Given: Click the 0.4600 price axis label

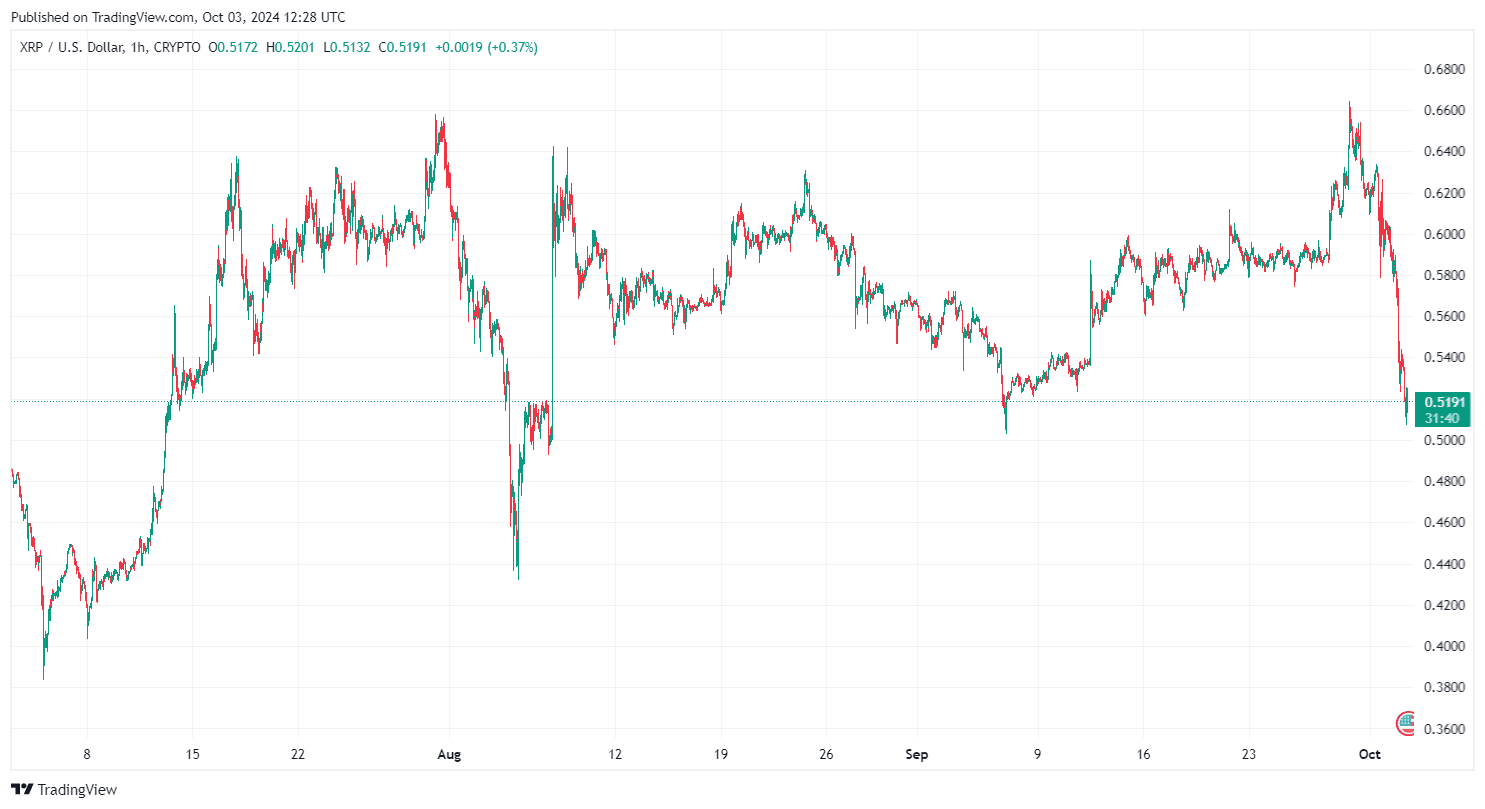Looking at the screenshot, I should [x=1445, y=523].
